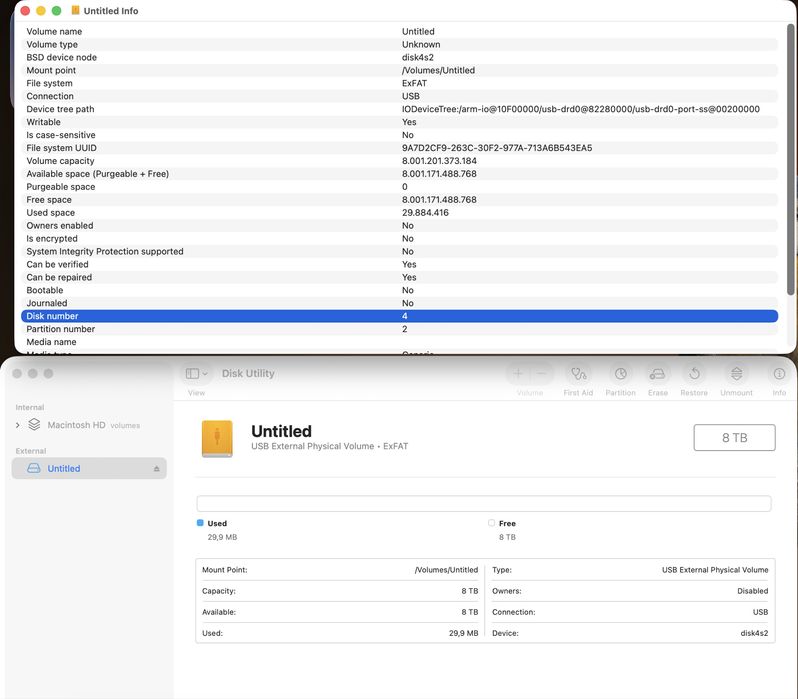Click the remove volume minus icon
The width and height of the screenshot is (798, 699).
[542, 374]
